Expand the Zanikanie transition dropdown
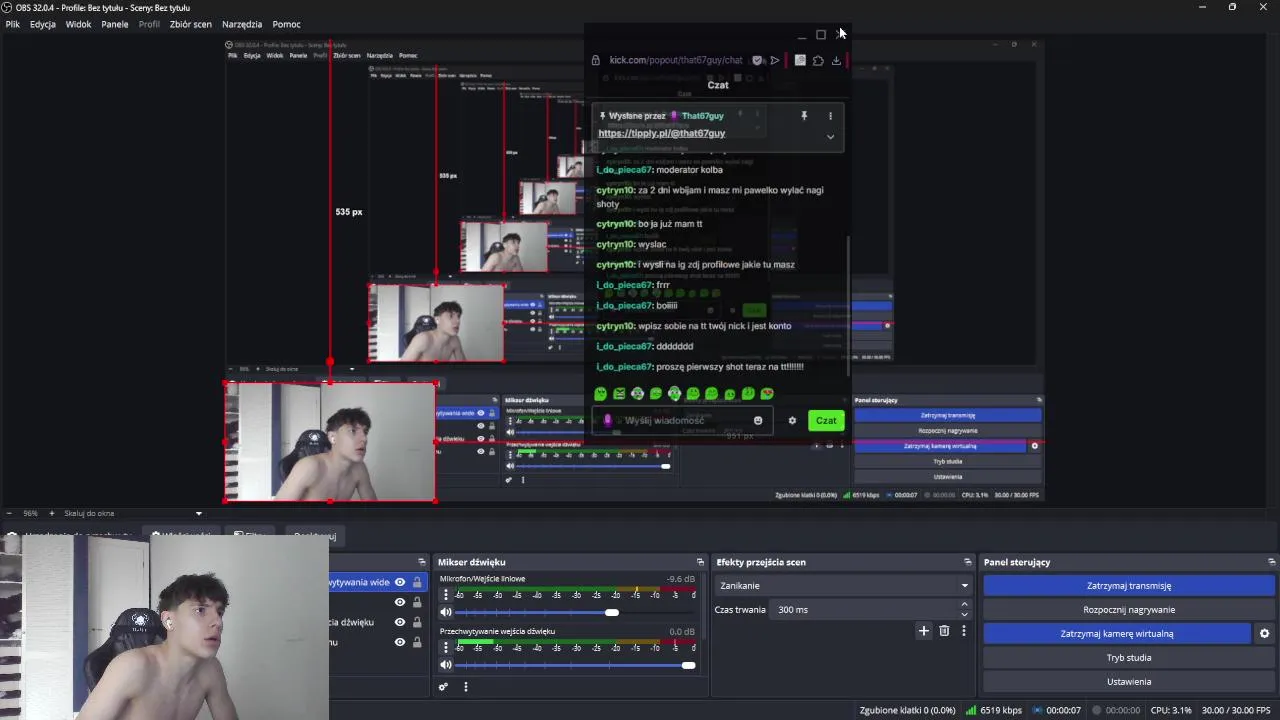1280x720 pixels. (843, 585)
